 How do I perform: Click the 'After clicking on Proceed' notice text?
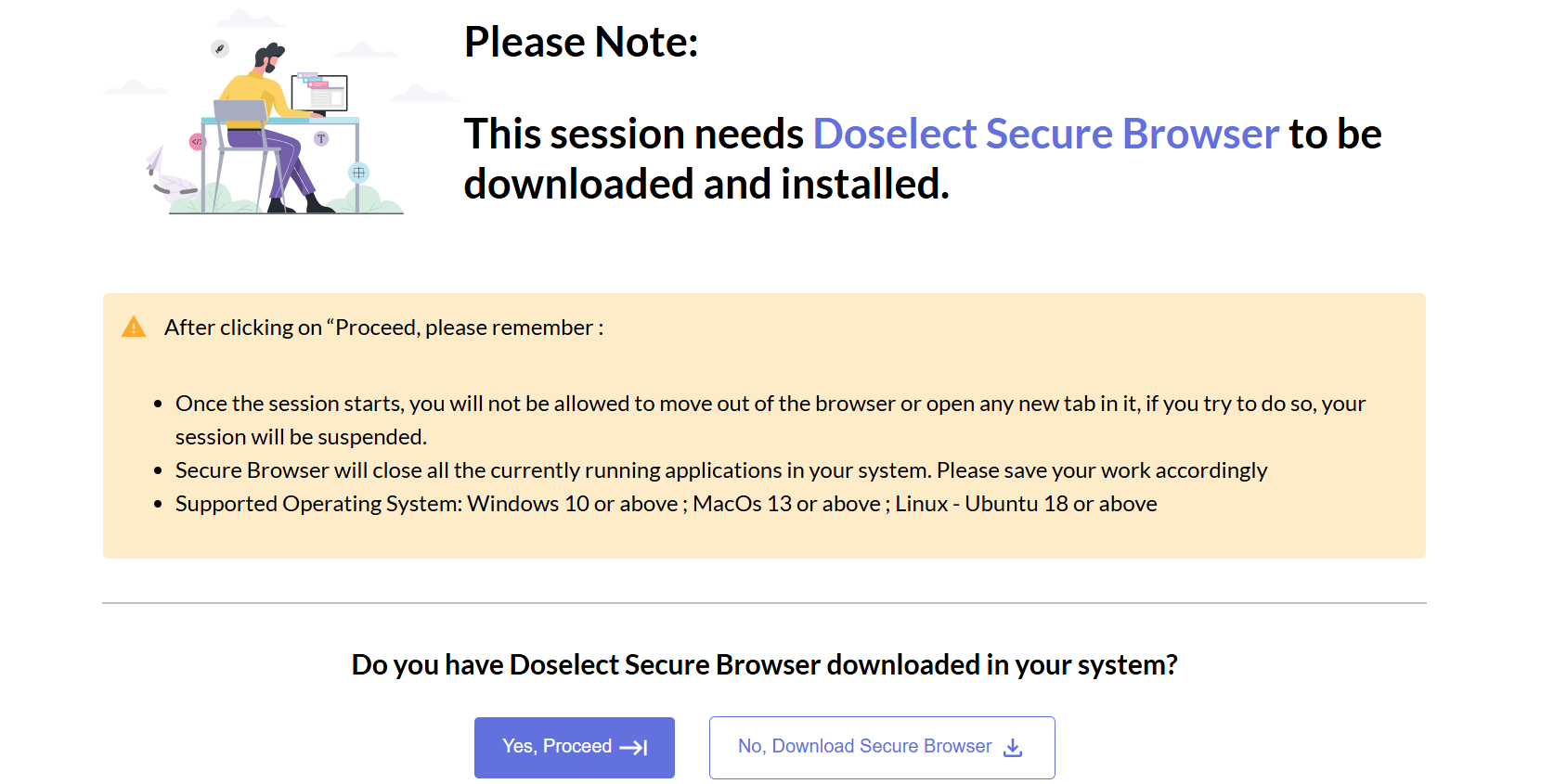pyautogui.click(x=383, y=328)
